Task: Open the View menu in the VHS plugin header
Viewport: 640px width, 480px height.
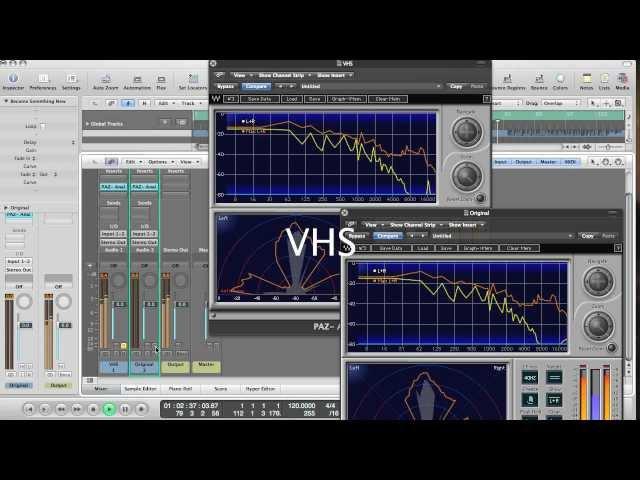Action: [242, 75]
